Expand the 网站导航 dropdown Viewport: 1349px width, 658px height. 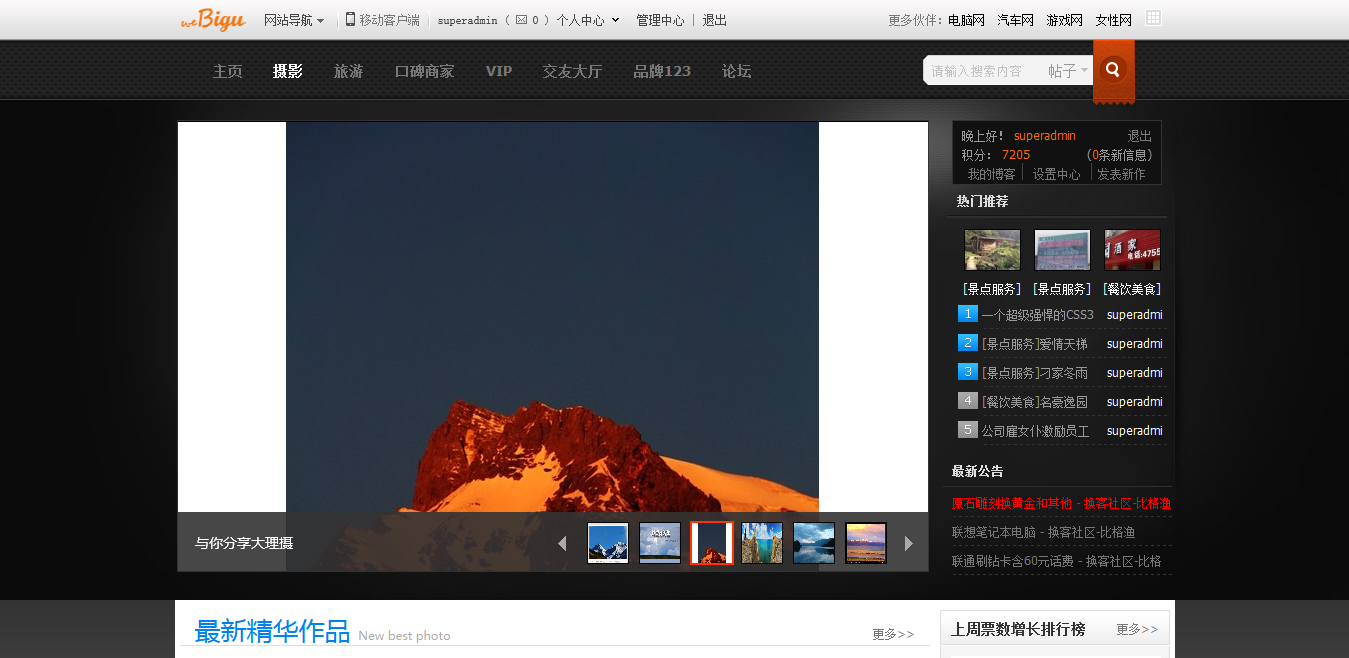tap(293, 20)
